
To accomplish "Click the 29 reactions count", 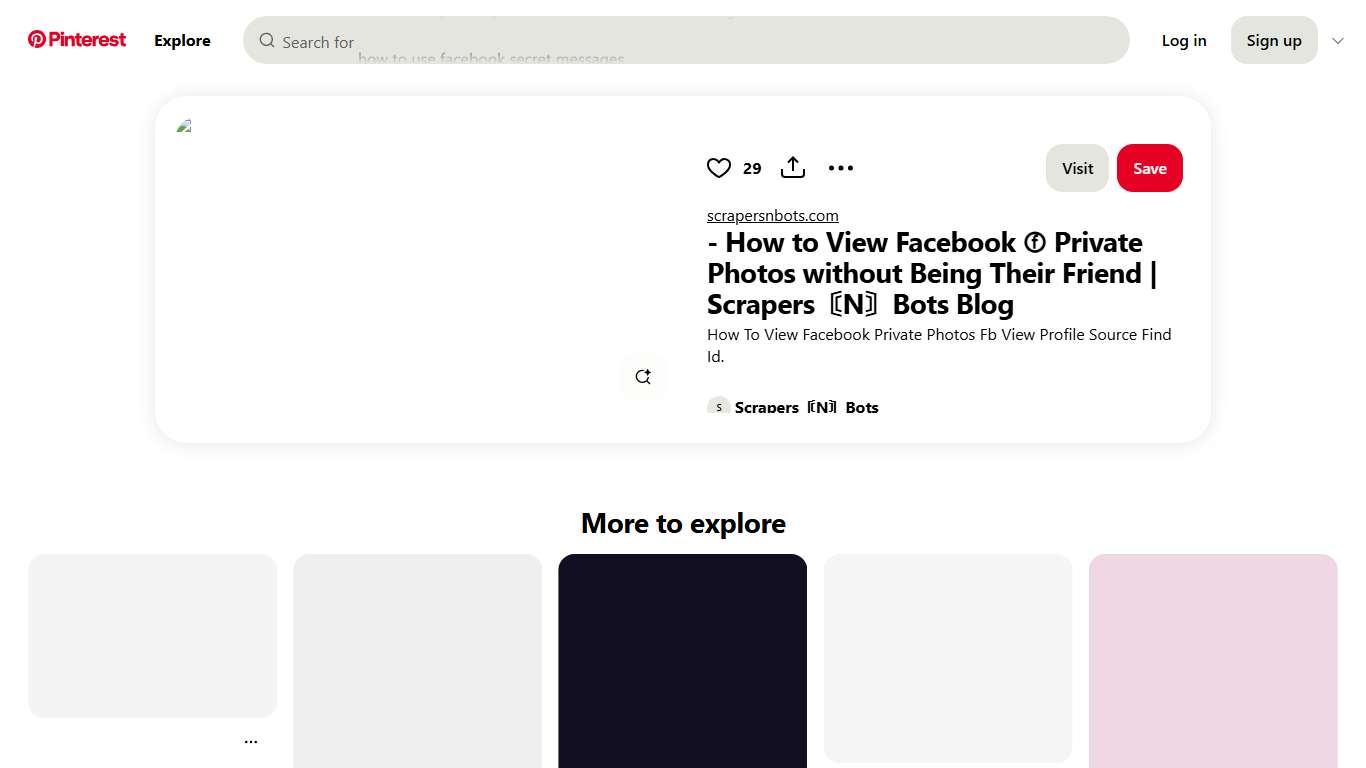I will [x=751, y=168].
